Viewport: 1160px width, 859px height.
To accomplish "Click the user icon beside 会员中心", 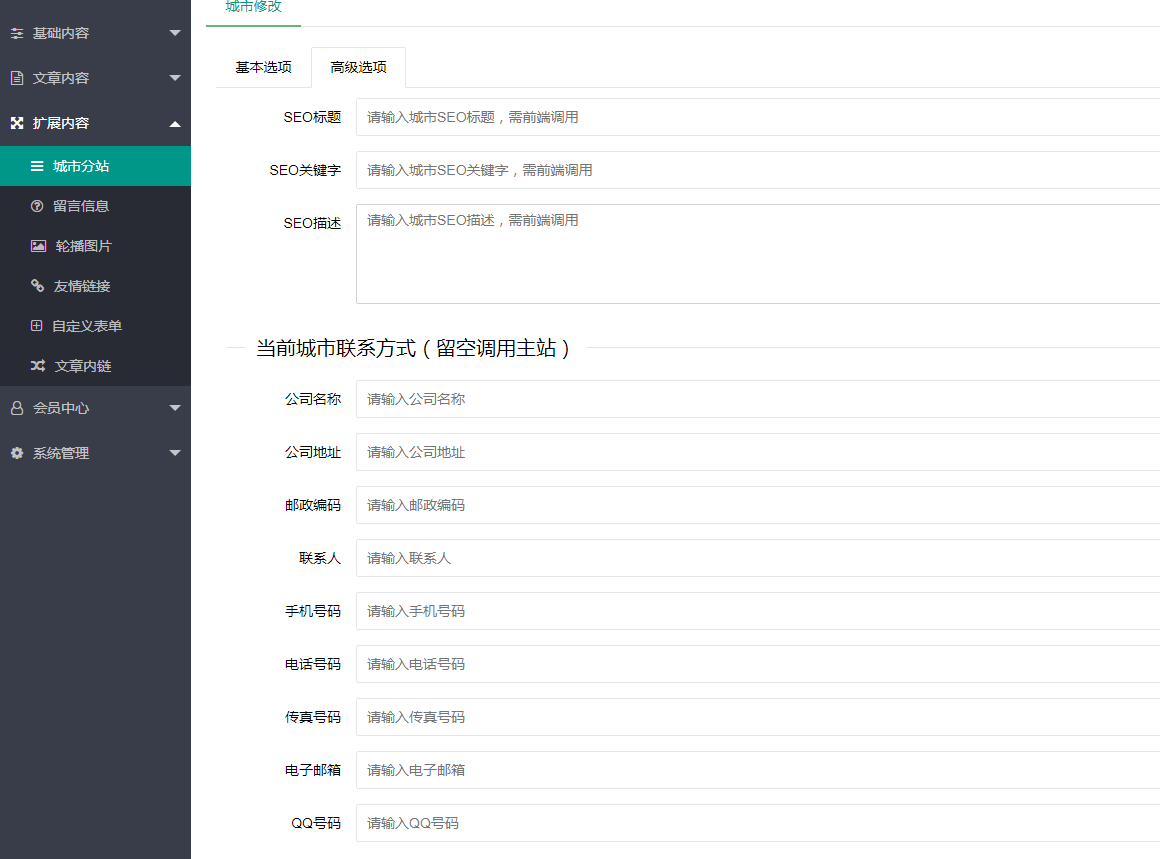I will (16, 407).
